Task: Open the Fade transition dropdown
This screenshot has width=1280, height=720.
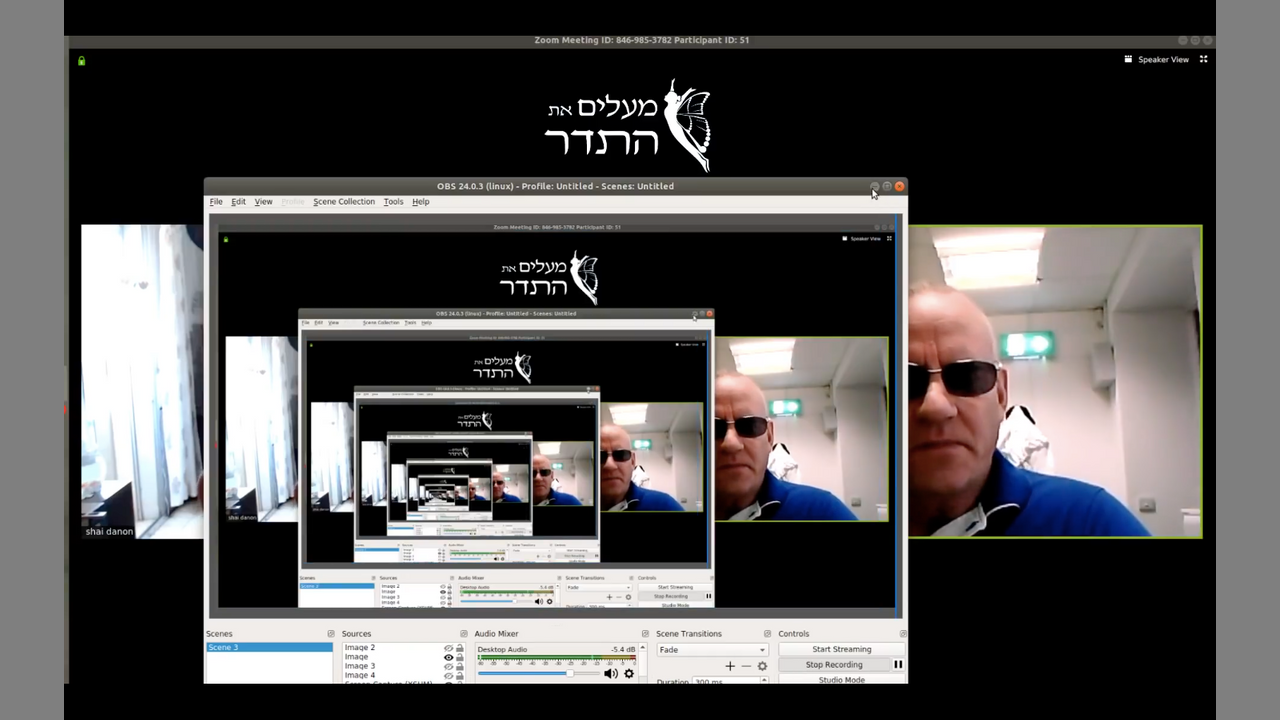Action: (712, 650)
